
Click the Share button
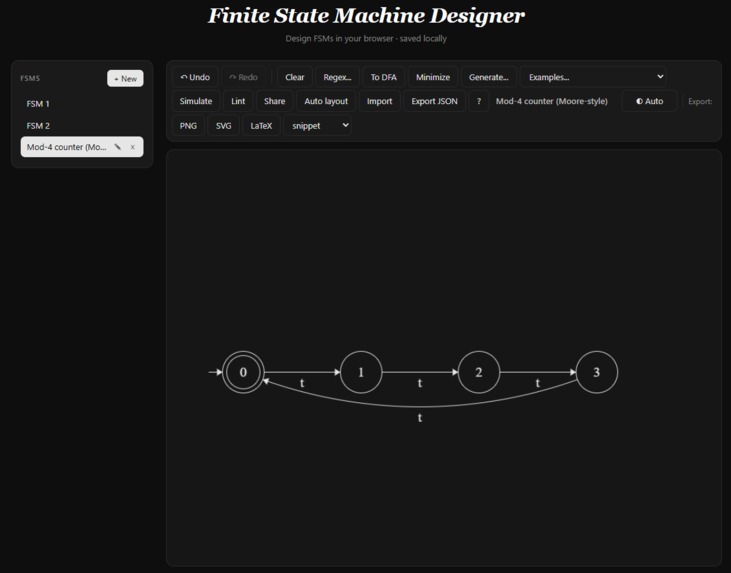[x=274, y=101]
